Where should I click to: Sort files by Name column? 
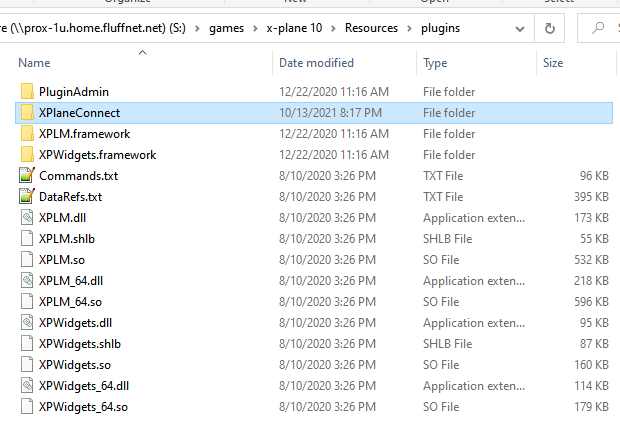tap(34, 62)
